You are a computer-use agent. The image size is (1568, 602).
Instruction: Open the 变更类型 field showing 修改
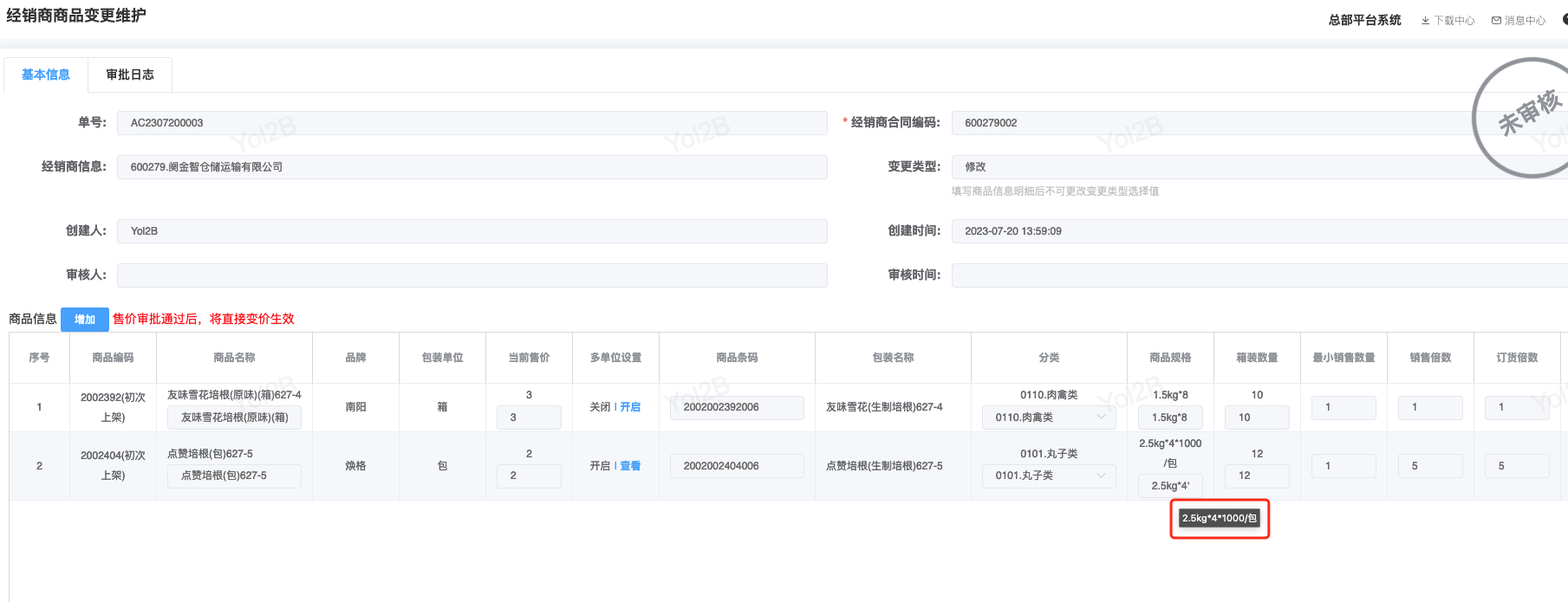[x=1213, y=167]
